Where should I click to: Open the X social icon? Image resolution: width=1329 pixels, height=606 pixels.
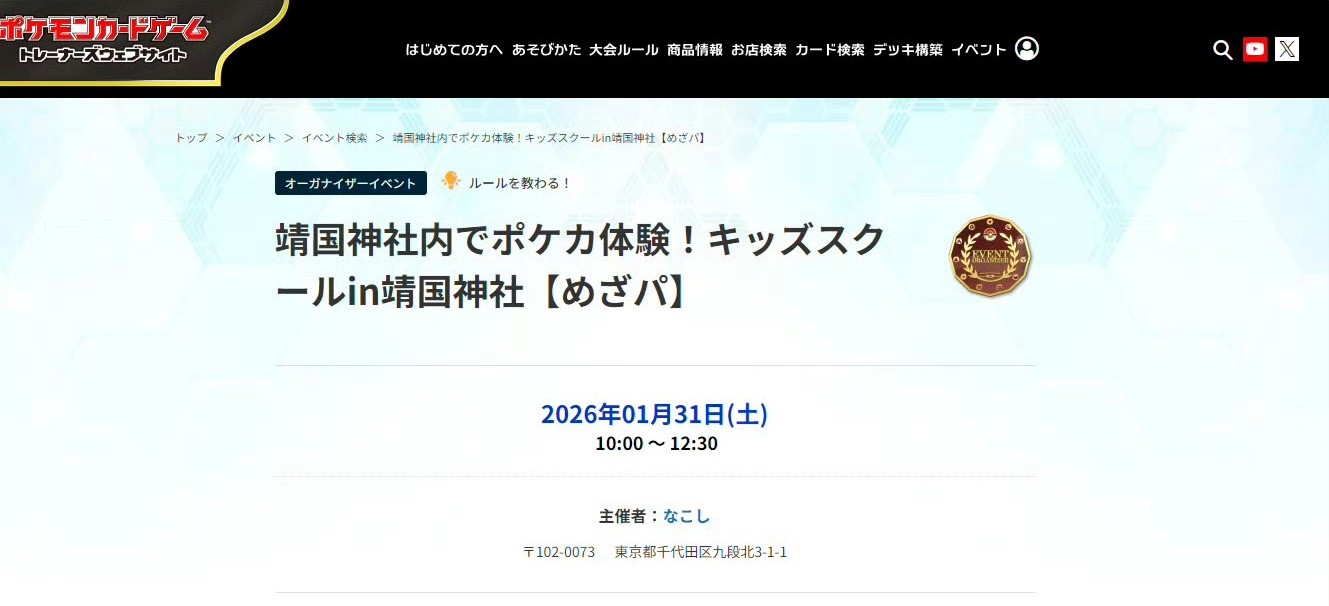click(1287, 49)
